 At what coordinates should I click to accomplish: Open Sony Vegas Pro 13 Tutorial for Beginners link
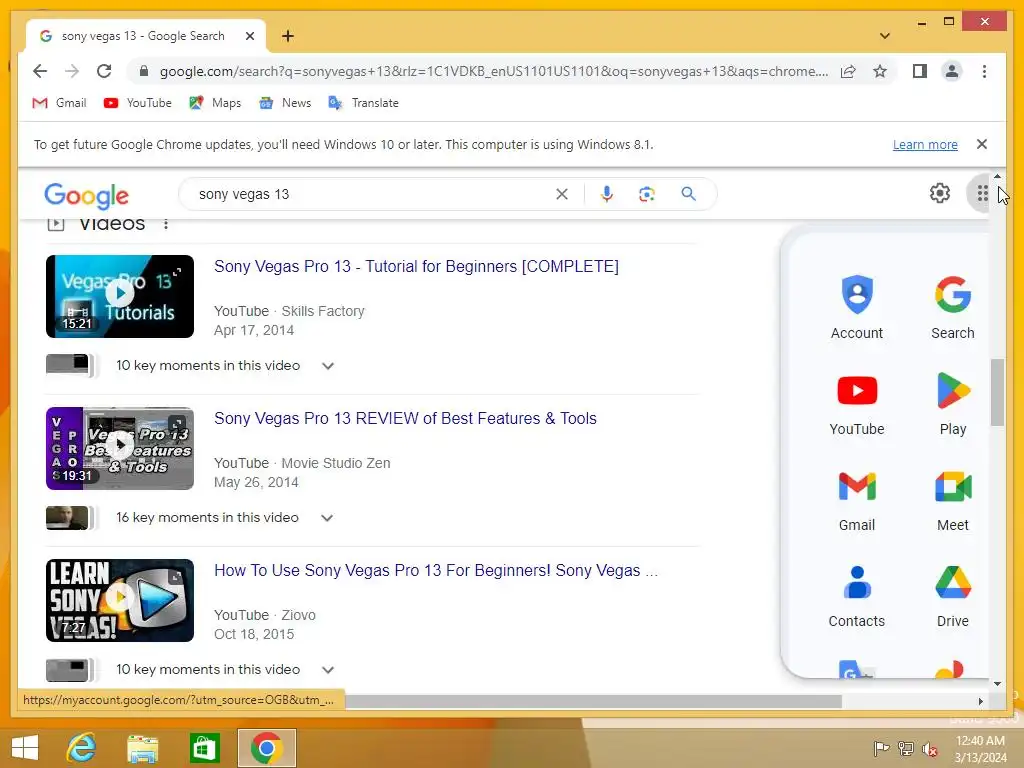pyautogui.click(x=416, y=266)
